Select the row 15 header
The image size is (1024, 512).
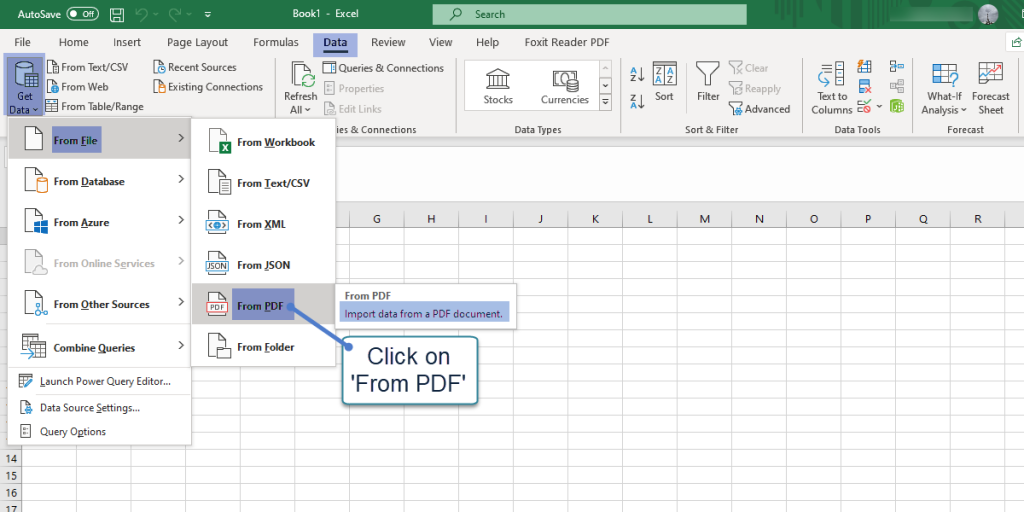(x=11, y=475)
